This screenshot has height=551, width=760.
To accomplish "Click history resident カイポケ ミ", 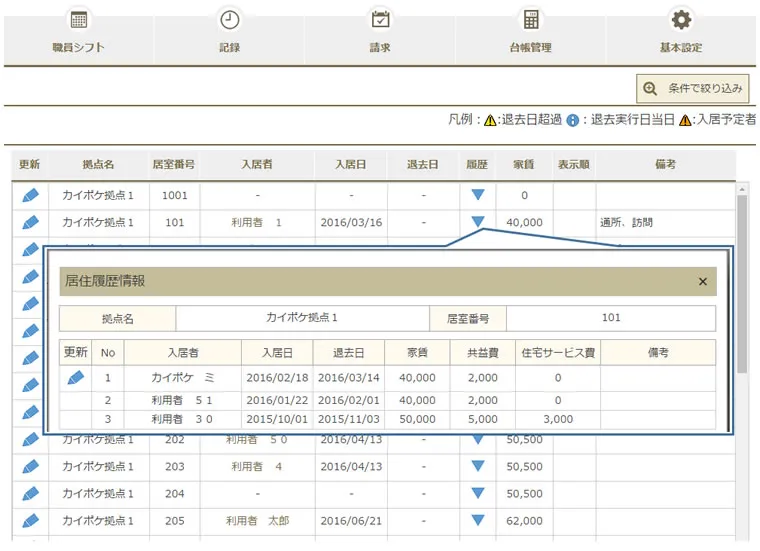I will (x=183, y=378).
